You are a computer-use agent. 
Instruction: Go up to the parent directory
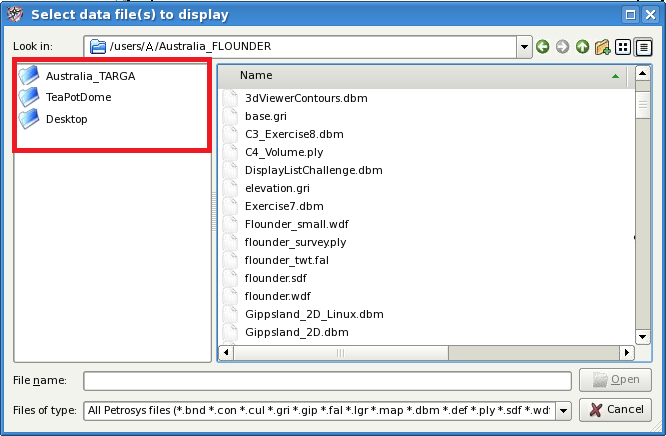pos(582,47)
